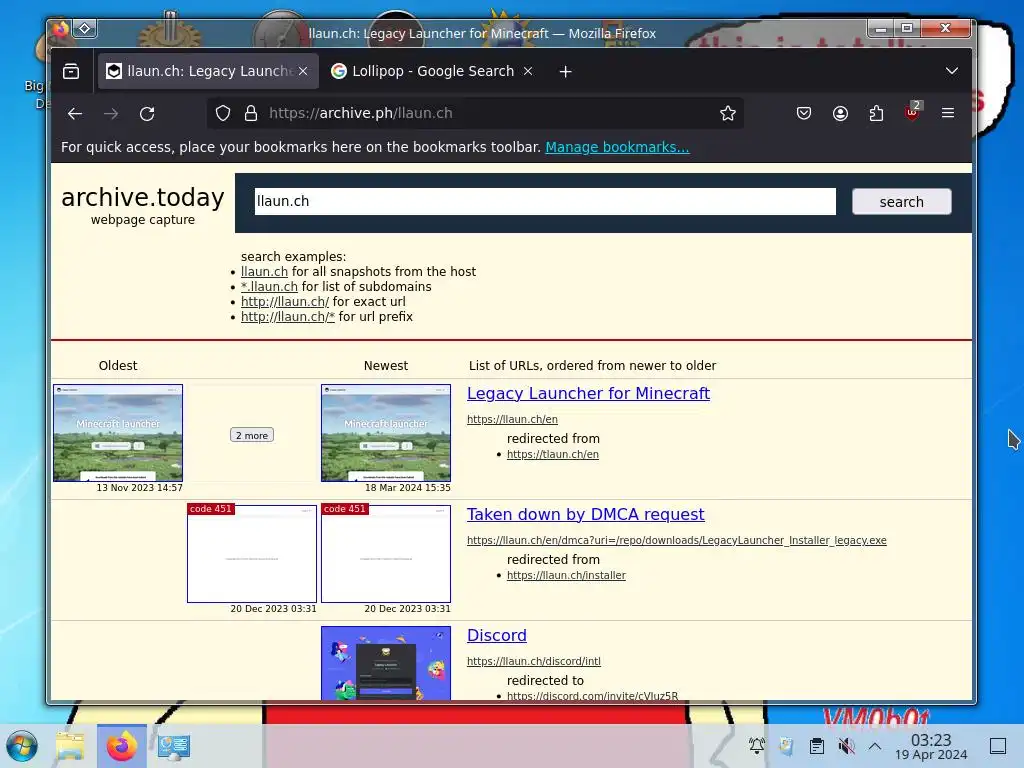The width and height of the screenshot is (1024, 768).
Task: Expand the list all tabs chevron
Action: (952, 71)
